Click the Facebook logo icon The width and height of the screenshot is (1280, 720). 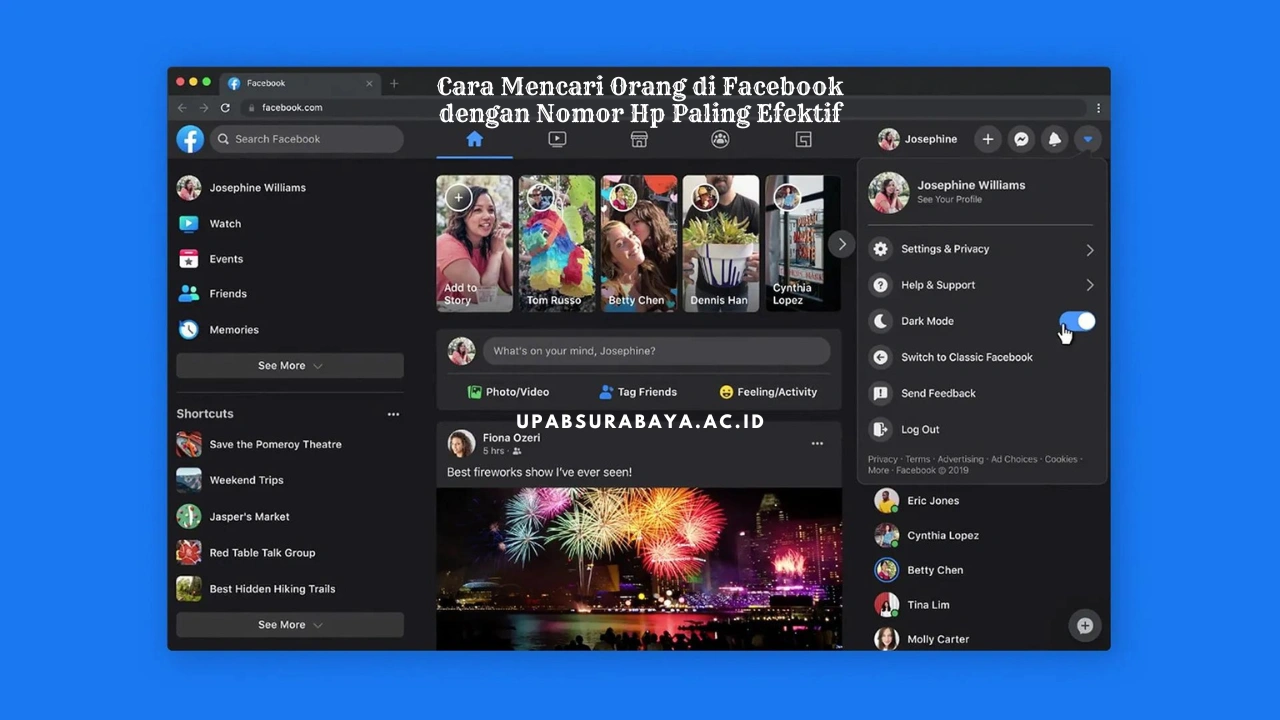click(190, 139)
